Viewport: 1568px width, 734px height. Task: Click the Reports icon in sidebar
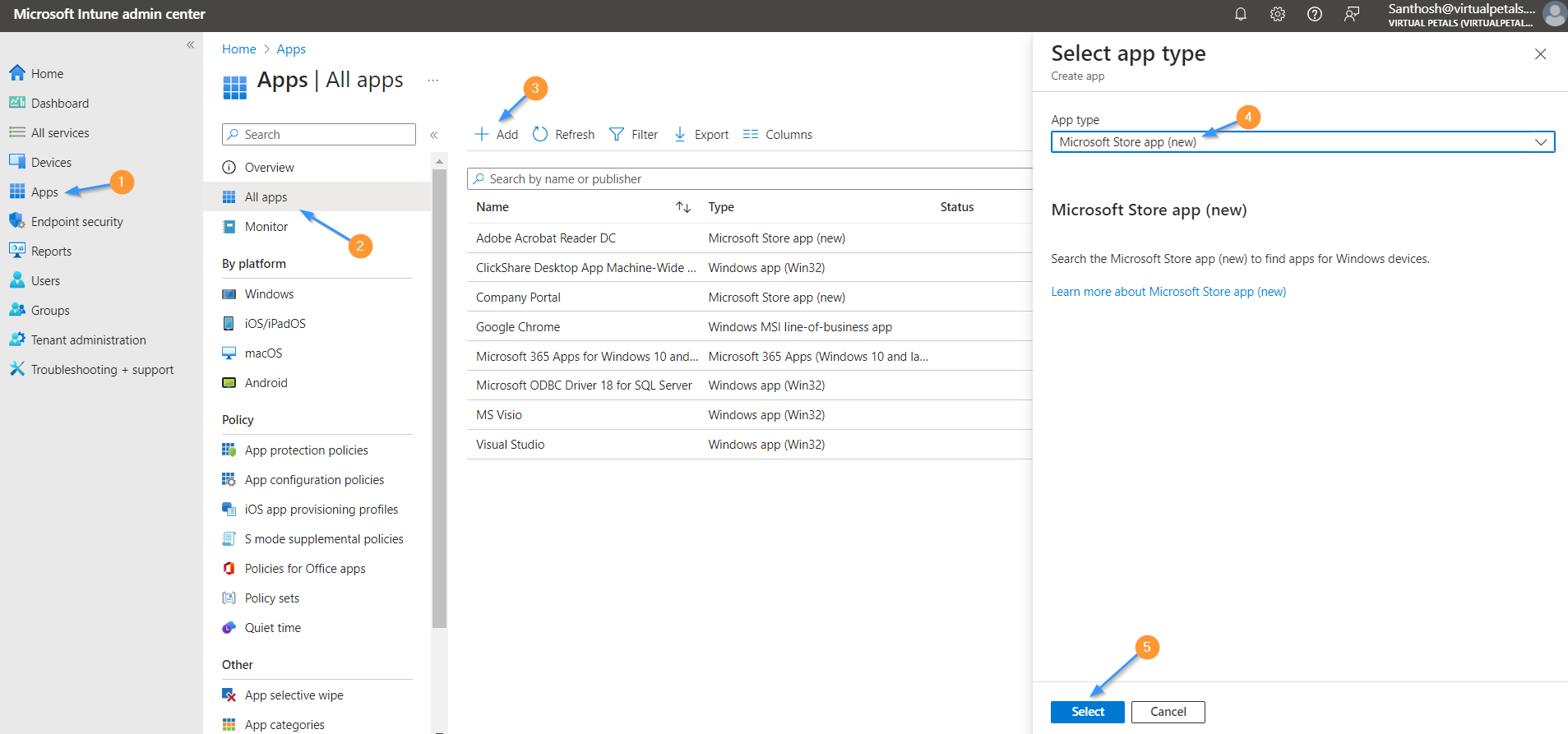(x=17, y=251)
